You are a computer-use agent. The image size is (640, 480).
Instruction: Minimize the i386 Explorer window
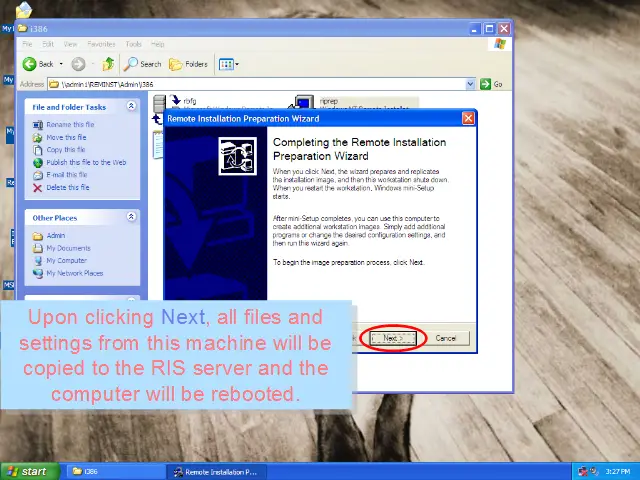coord(474,29)
